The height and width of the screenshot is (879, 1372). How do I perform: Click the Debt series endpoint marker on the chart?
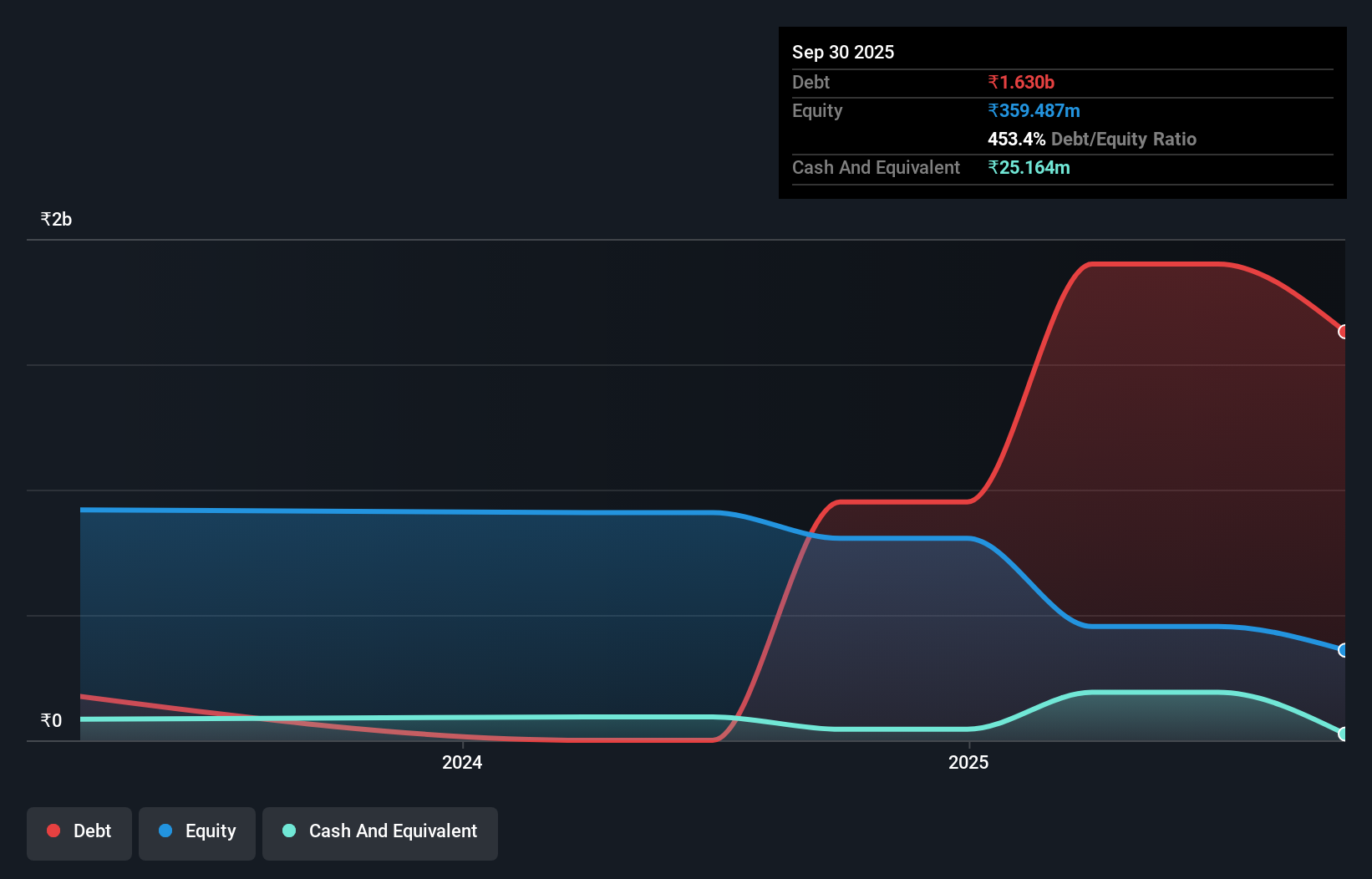1344,332
